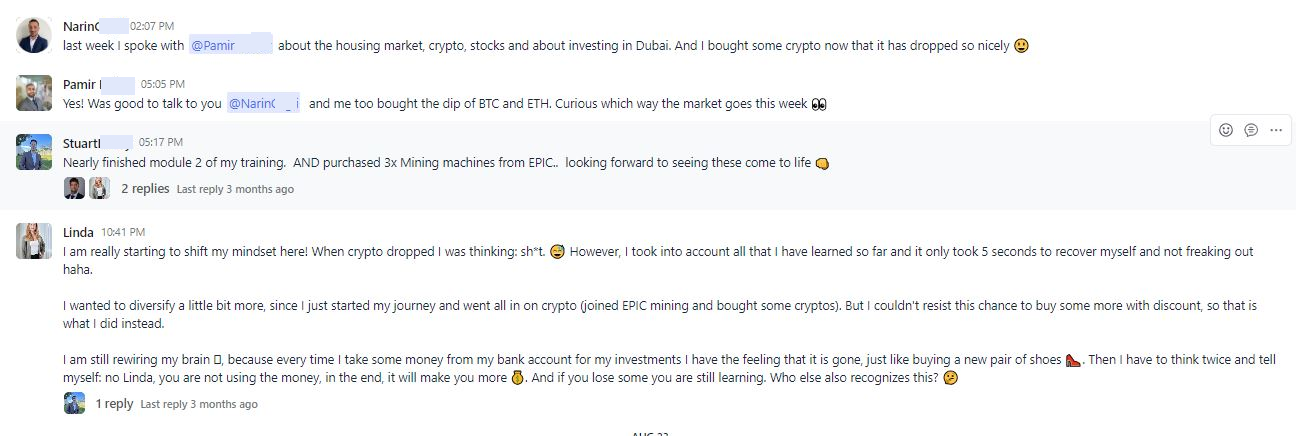This screenshot has height=436, width=1296.
Task: Click 'Last reply 3 months ago' under Linda's message
Action: pyautogui.click(x=199, y=404)
